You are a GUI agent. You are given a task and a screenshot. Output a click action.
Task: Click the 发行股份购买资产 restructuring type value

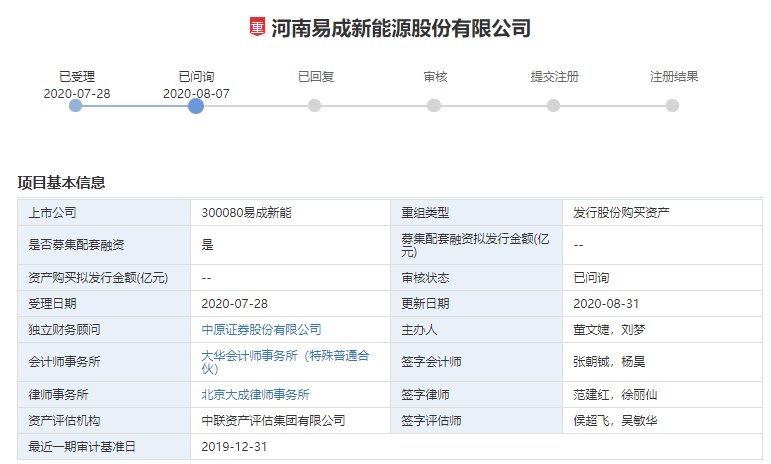pyautogui.click(x=621, y=212)
